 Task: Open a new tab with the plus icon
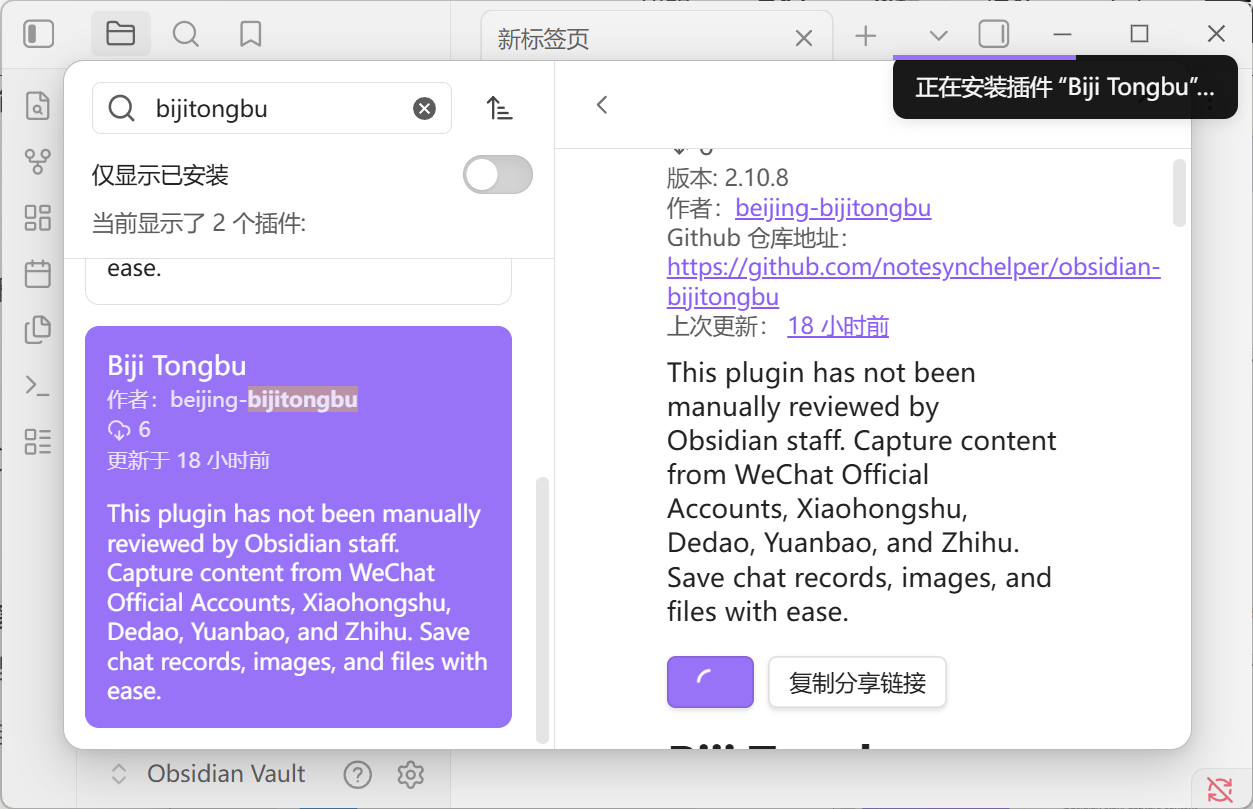pyautogui.click(x=866, y=35)
